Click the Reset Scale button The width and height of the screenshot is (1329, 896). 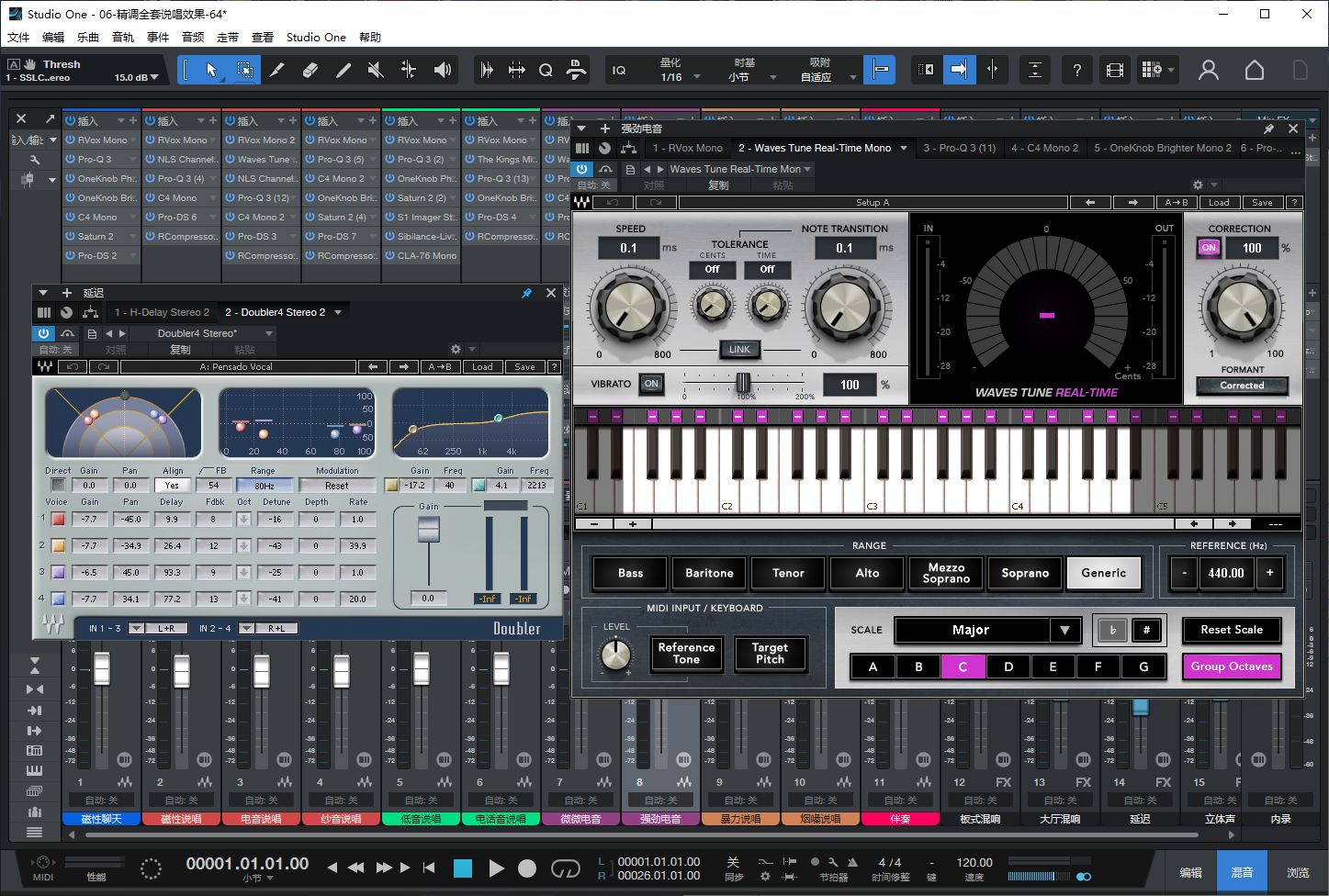click(x=1231, y=630)
